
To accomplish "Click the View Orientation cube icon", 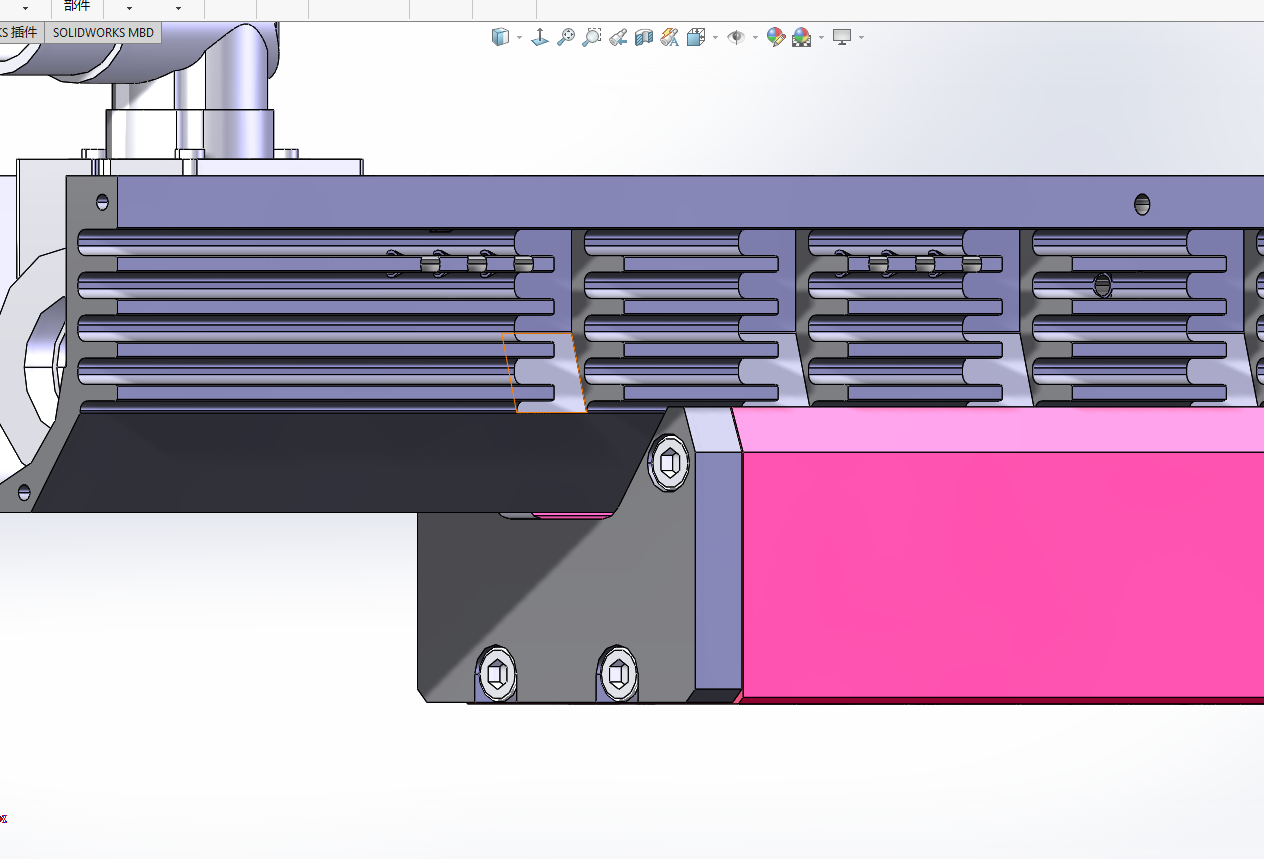I will [696, 38].
